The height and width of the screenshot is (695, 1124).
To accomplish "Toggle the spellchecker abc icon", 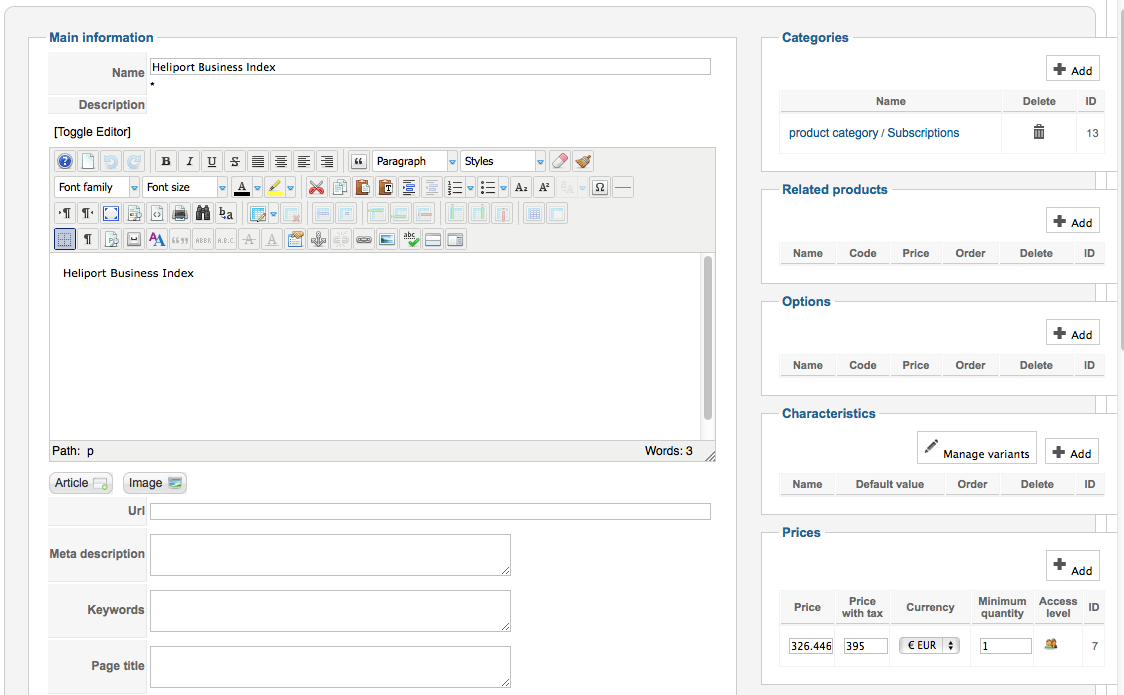I will coord(410,239).
